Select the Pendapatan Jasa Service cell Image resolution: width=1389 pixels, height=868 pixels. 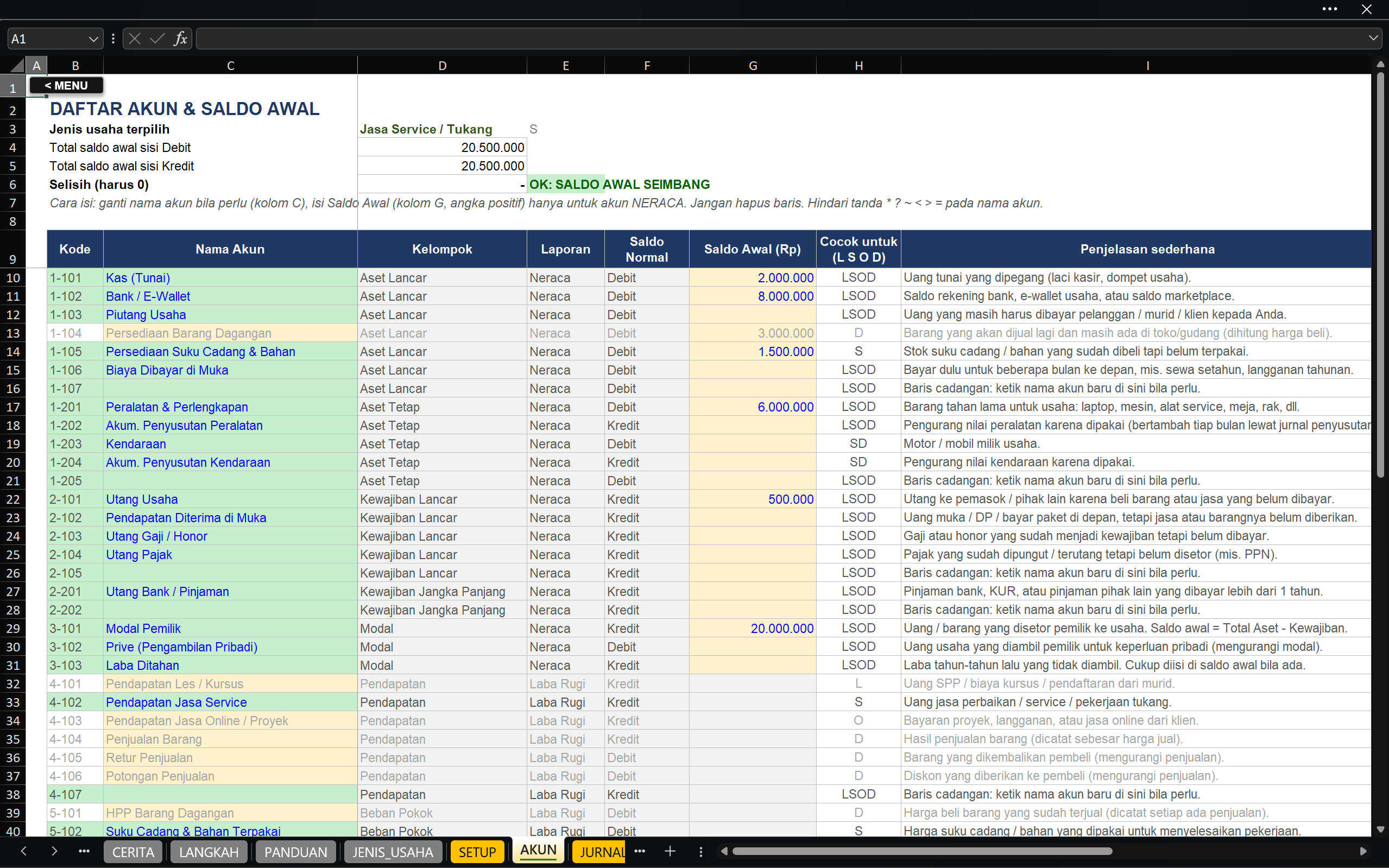pos(230,702)
